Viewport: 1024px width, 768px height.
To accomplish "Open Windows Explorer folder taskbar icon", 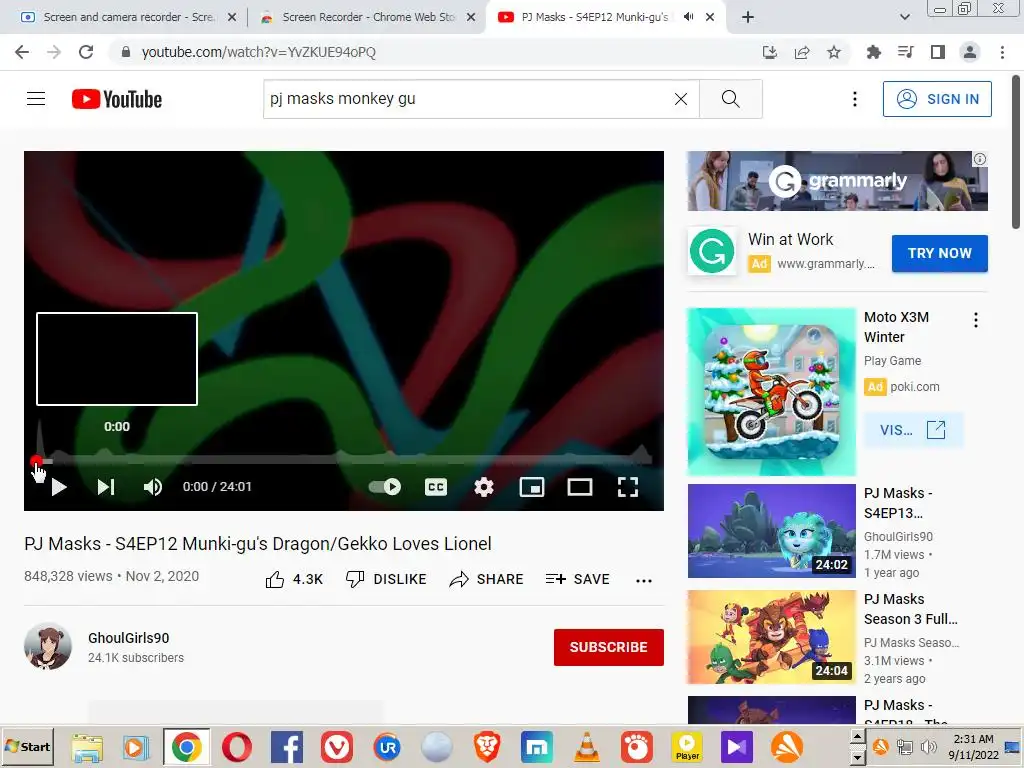I will [x=87, y=747].
